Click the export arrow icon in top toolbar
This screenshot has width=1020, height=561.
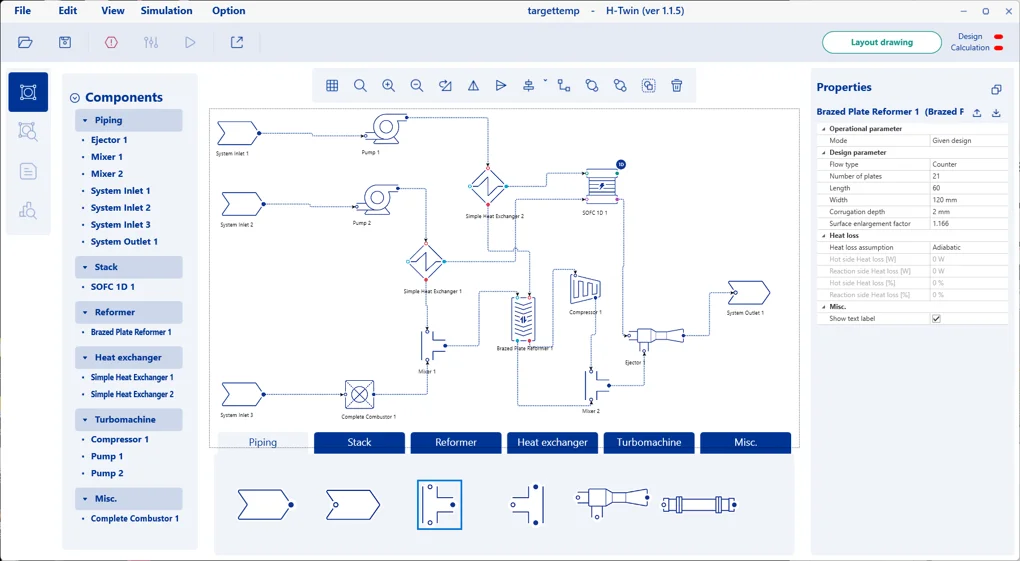tap(237, 42)
